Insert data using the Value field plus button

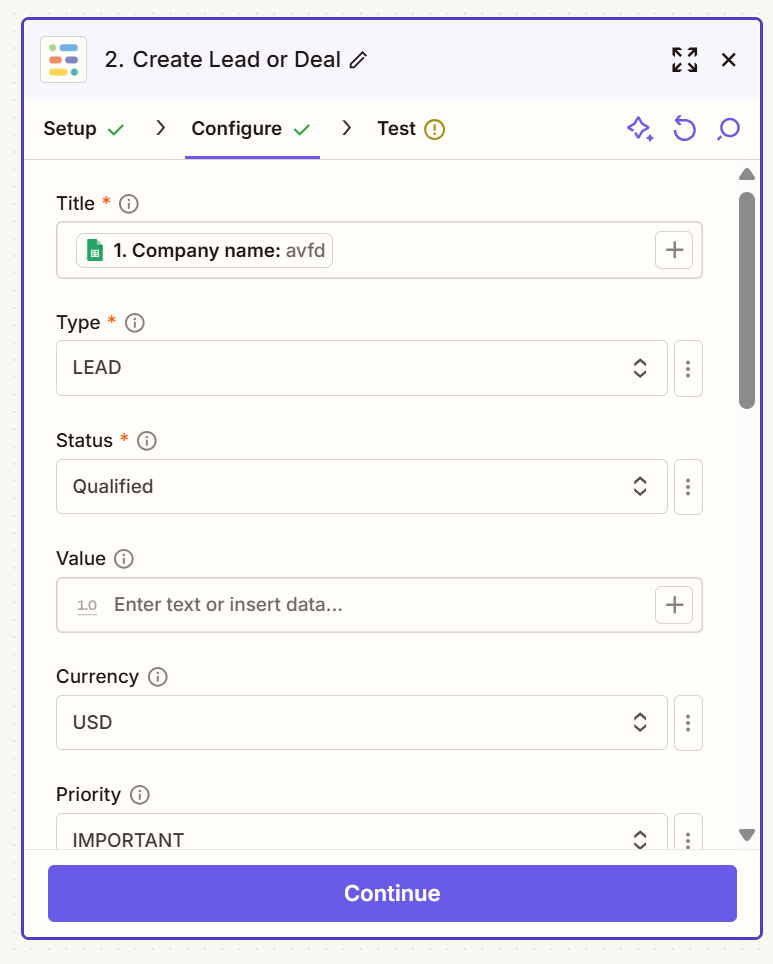pyautogui.click(x=674, y=604)
